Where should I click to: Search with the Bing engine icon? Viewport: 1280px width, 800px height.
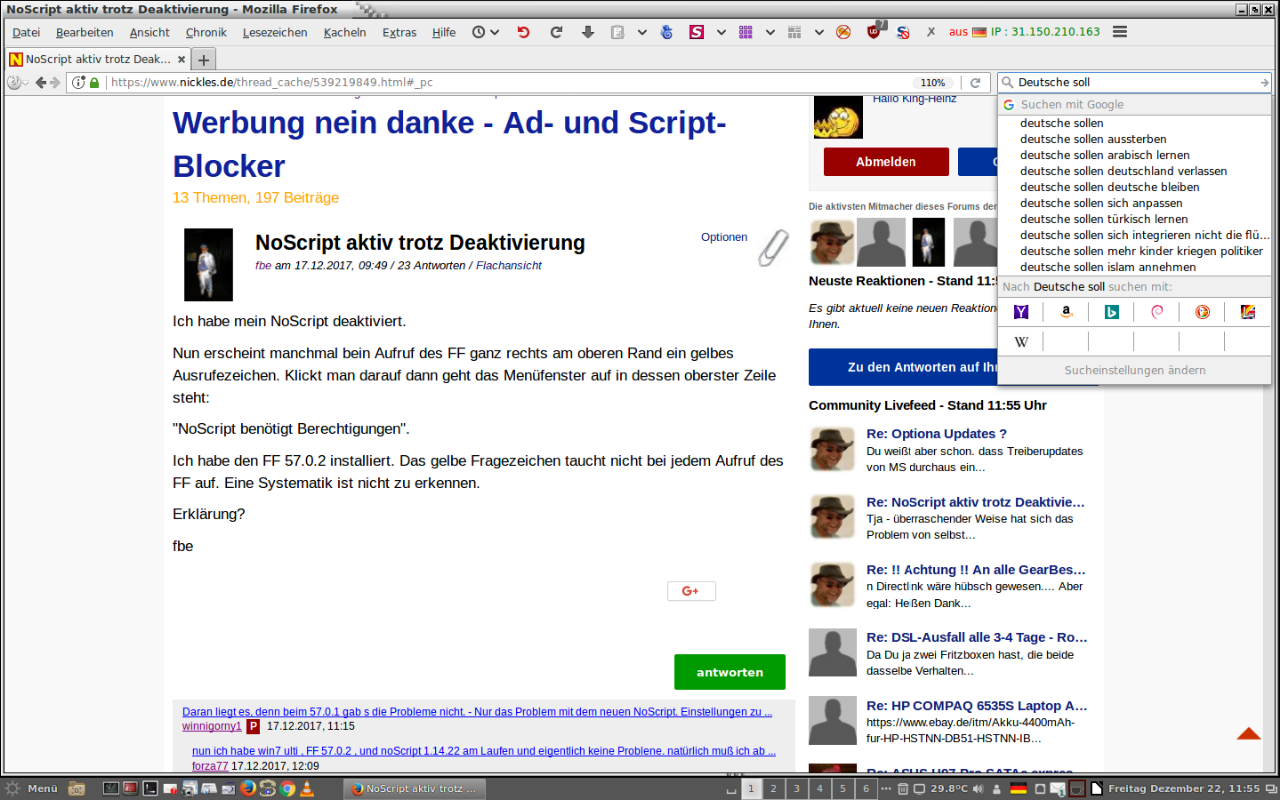(x=1111, y=312)
